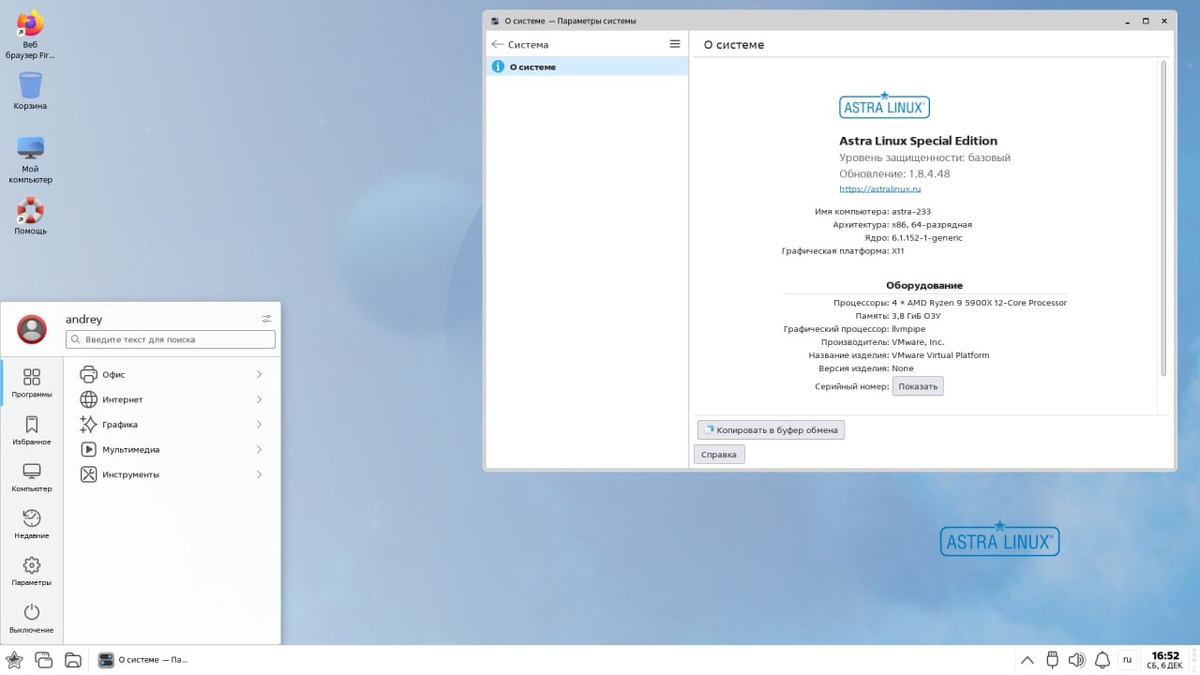1200x675 pixels.
Task: Click the Уровень защищенности: базовый line
Action: coord(925,158)
